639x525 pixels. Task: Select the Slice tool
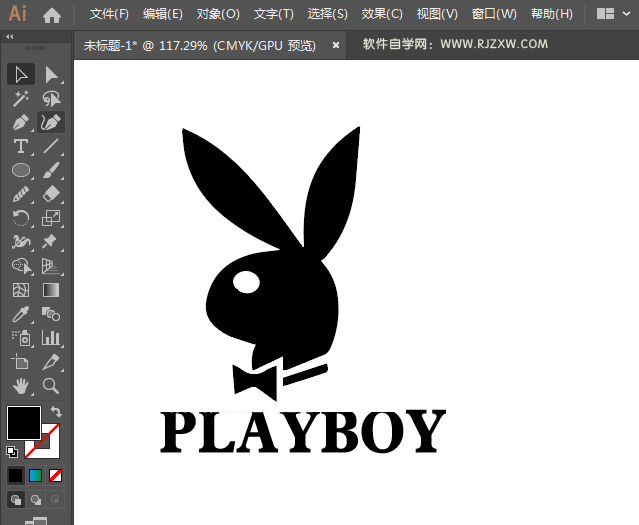51,362
